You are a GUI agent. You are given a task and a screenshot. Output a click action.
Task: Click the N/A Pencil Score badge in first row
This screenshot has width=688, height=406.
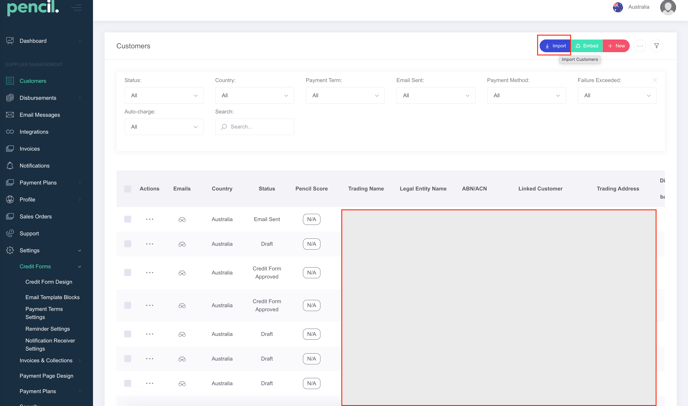coord(312,219)
